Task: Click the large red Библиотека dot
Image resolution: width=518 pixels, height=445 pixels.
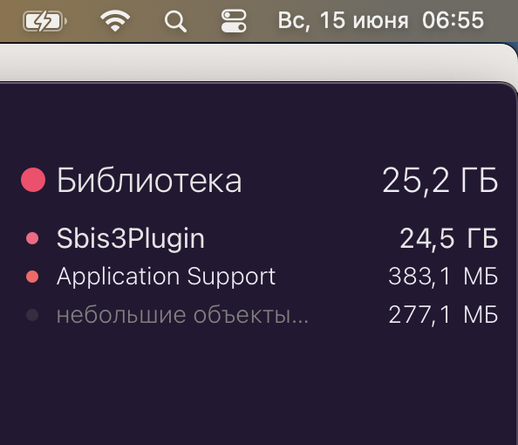Action: click(x=33, y=180)
